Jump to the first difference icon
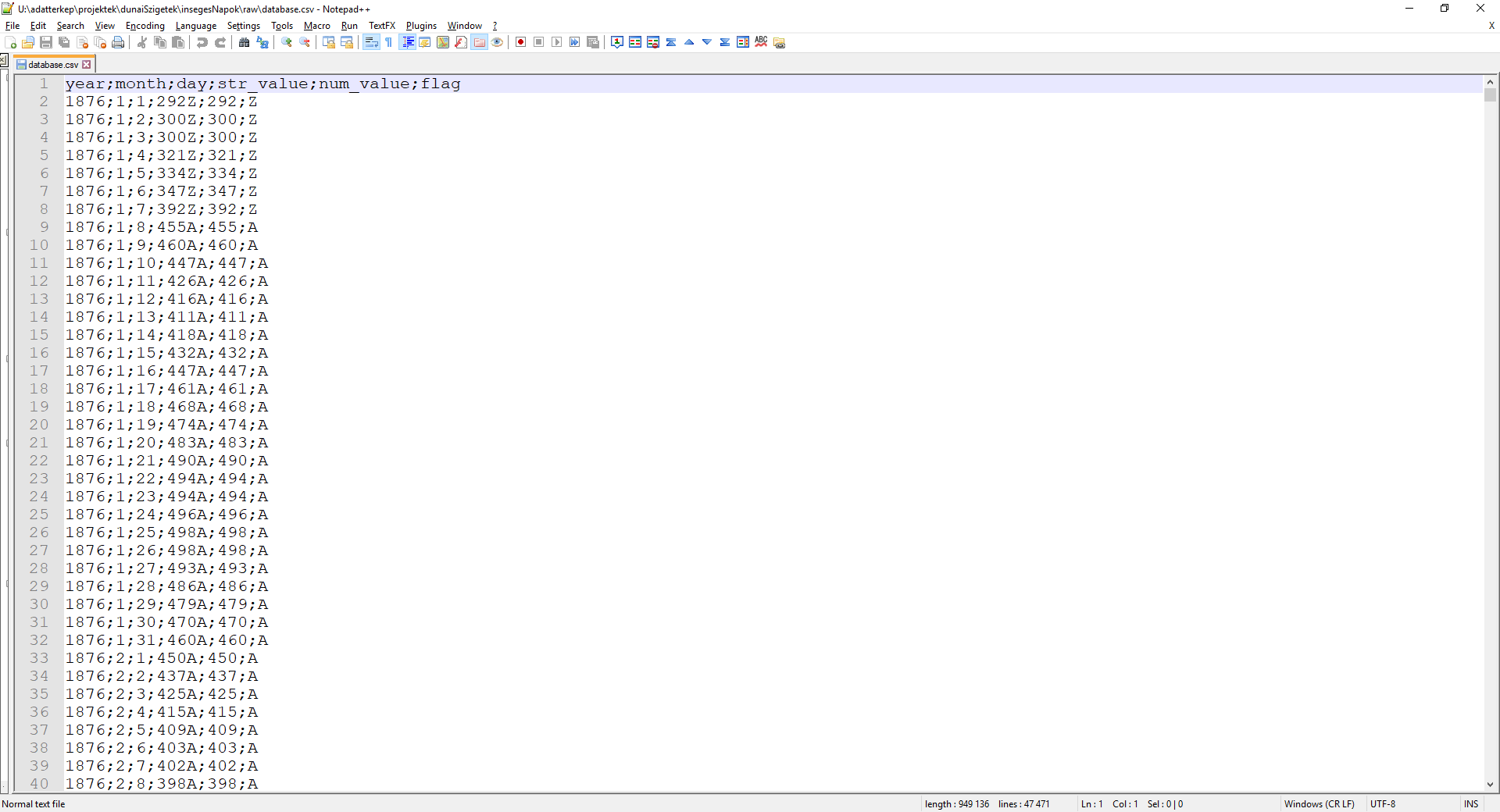This screenshot has width=1500, height=812. tap(671, 42)
